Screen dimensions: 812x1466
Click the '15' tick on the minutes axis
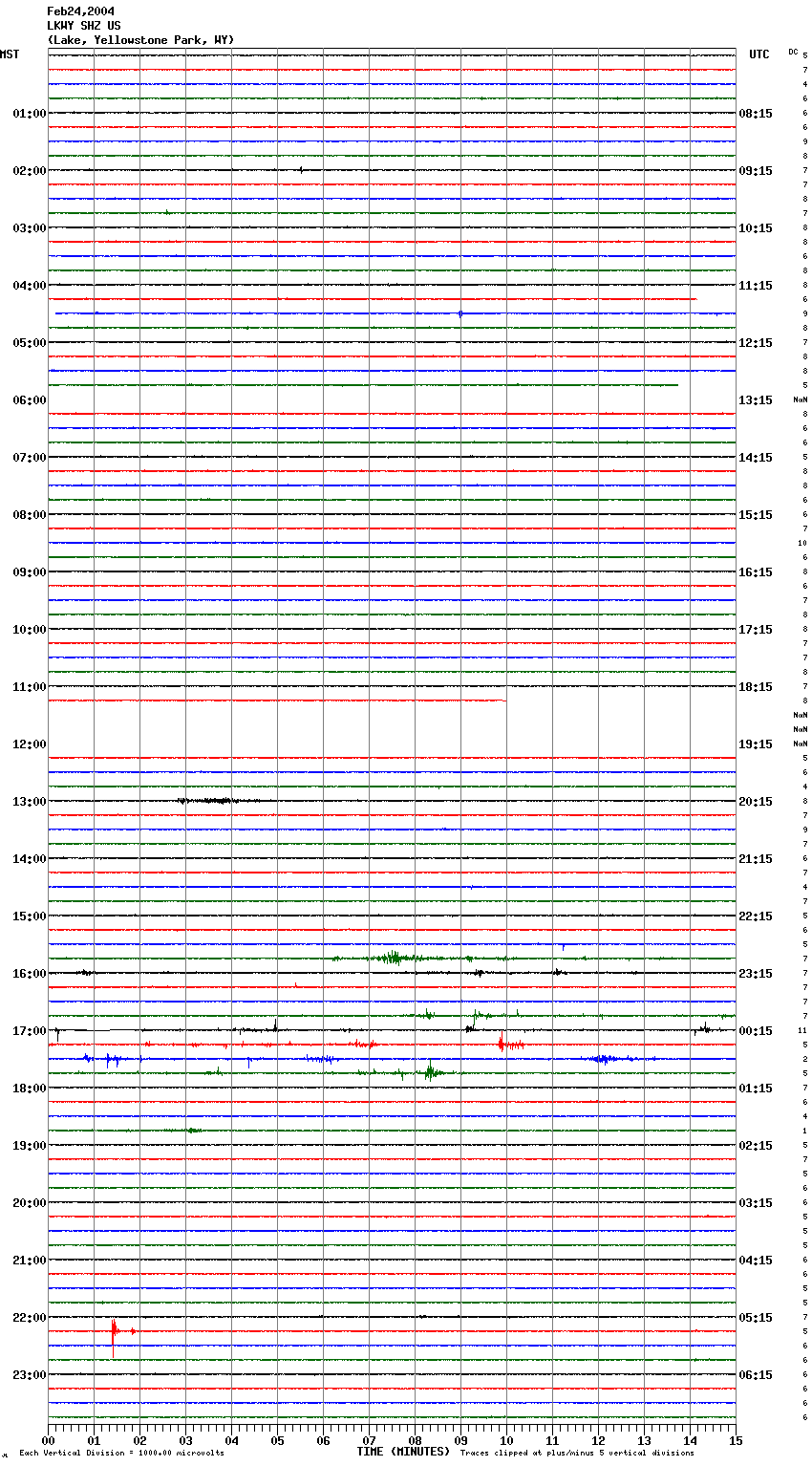pos(735,1440)
